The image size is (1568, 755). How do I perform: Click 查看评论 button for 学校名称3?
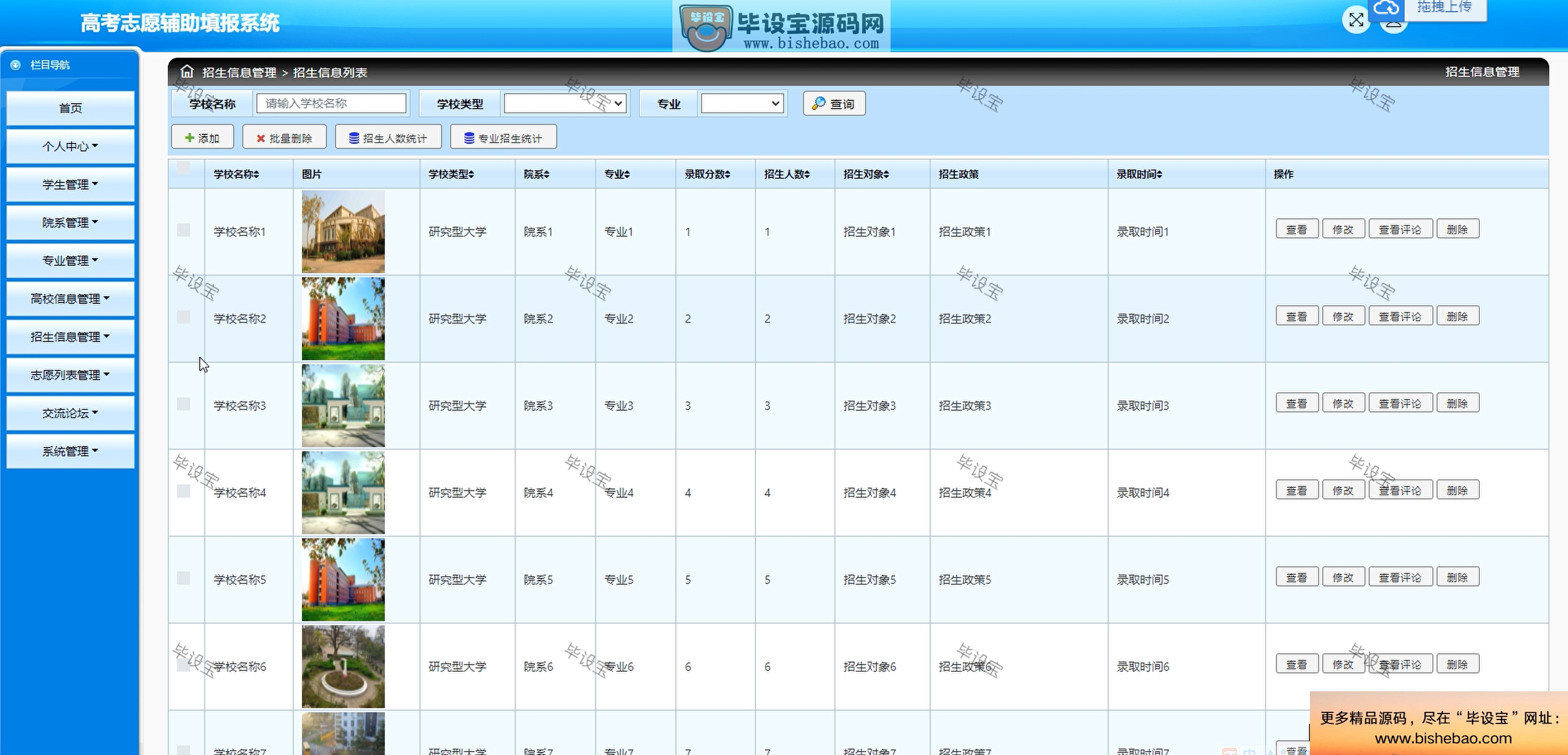point(1400,404)
